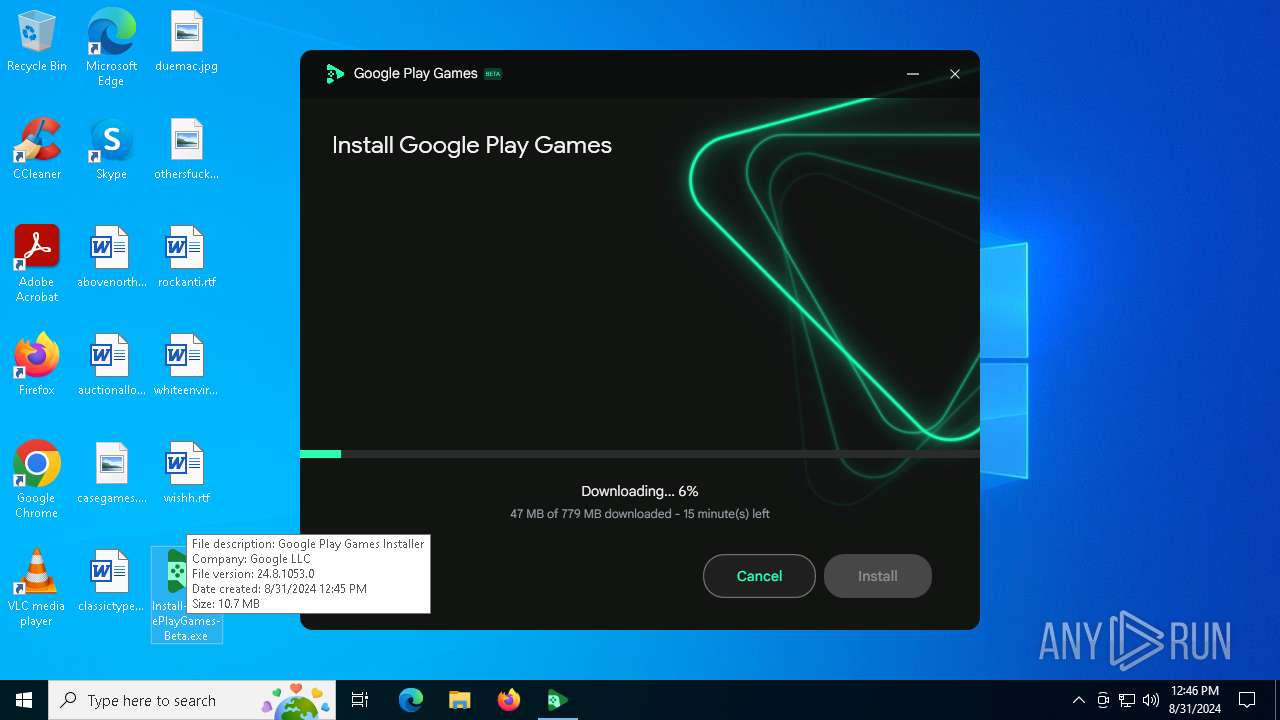Select the classictype Word document icon
Image resolution: width=1280 pixels, height=720 pixels.
[x=111, y=582]
